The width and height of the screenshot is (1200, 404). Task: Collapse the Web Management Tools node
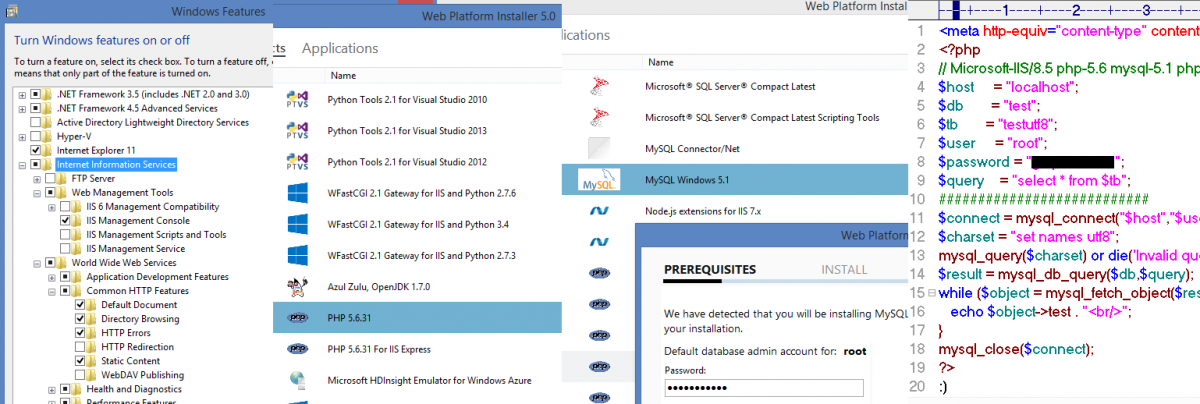point(37,192)
